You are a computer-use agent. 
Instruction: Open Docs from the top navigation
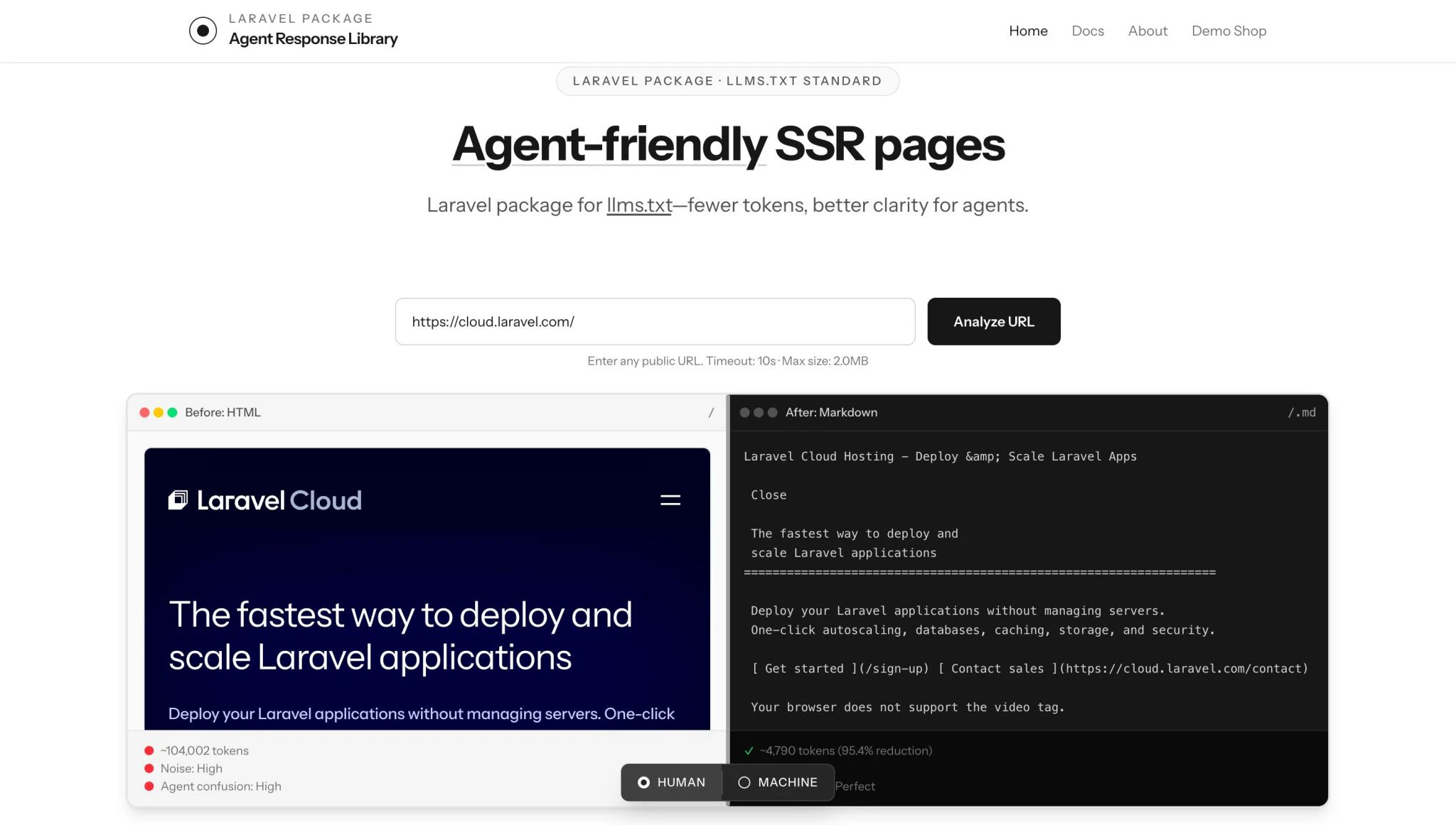pyautogui.click(x=1087, y=31)
